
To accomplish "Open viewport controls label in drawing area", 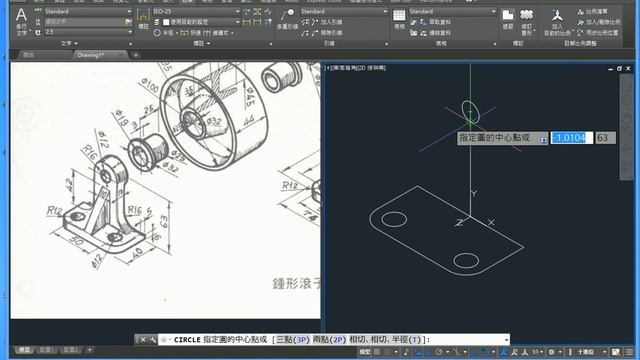I will point(355,68).
